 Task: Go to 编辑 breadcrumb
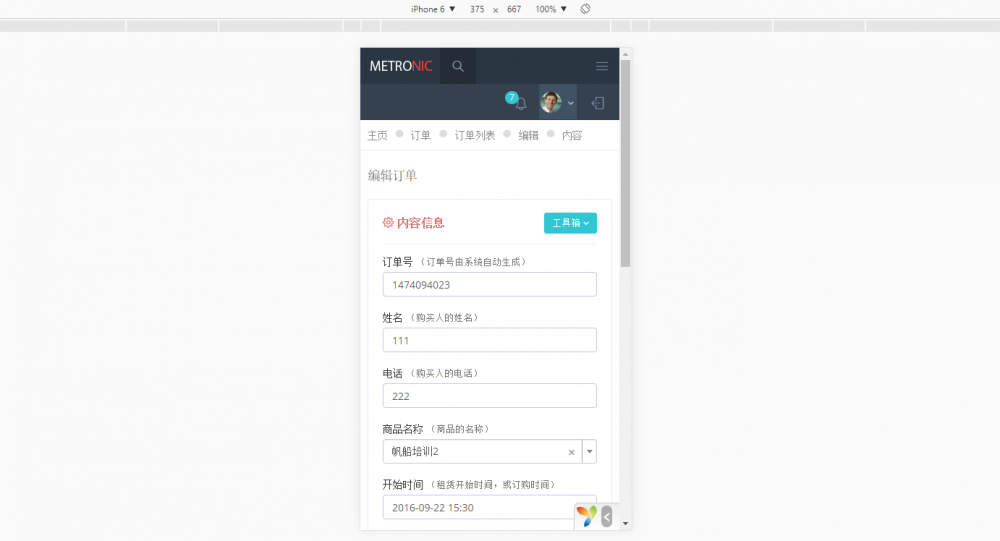(x=528, y=135)
